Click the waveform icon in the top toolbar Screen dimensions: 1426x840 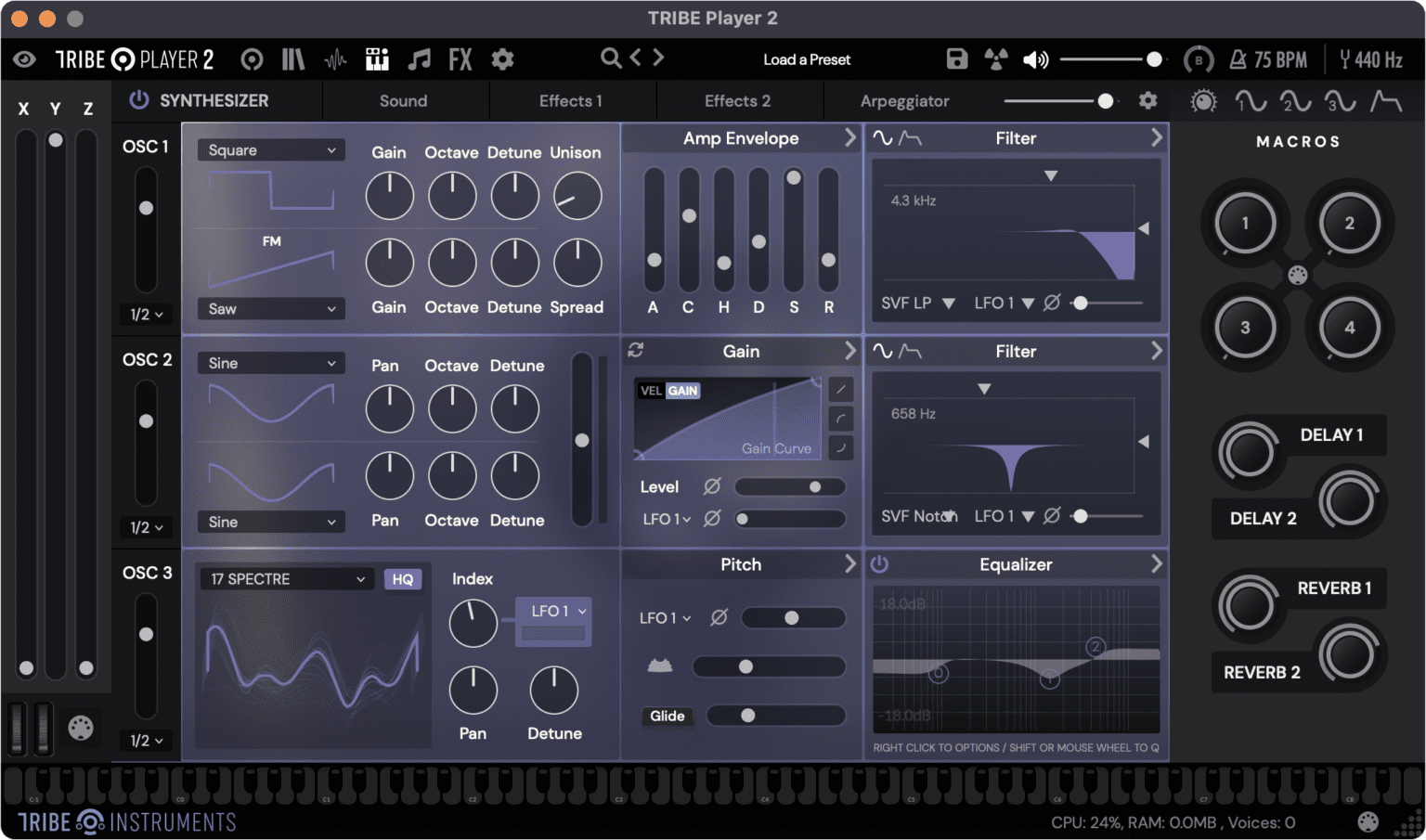[x=334, y=58]
